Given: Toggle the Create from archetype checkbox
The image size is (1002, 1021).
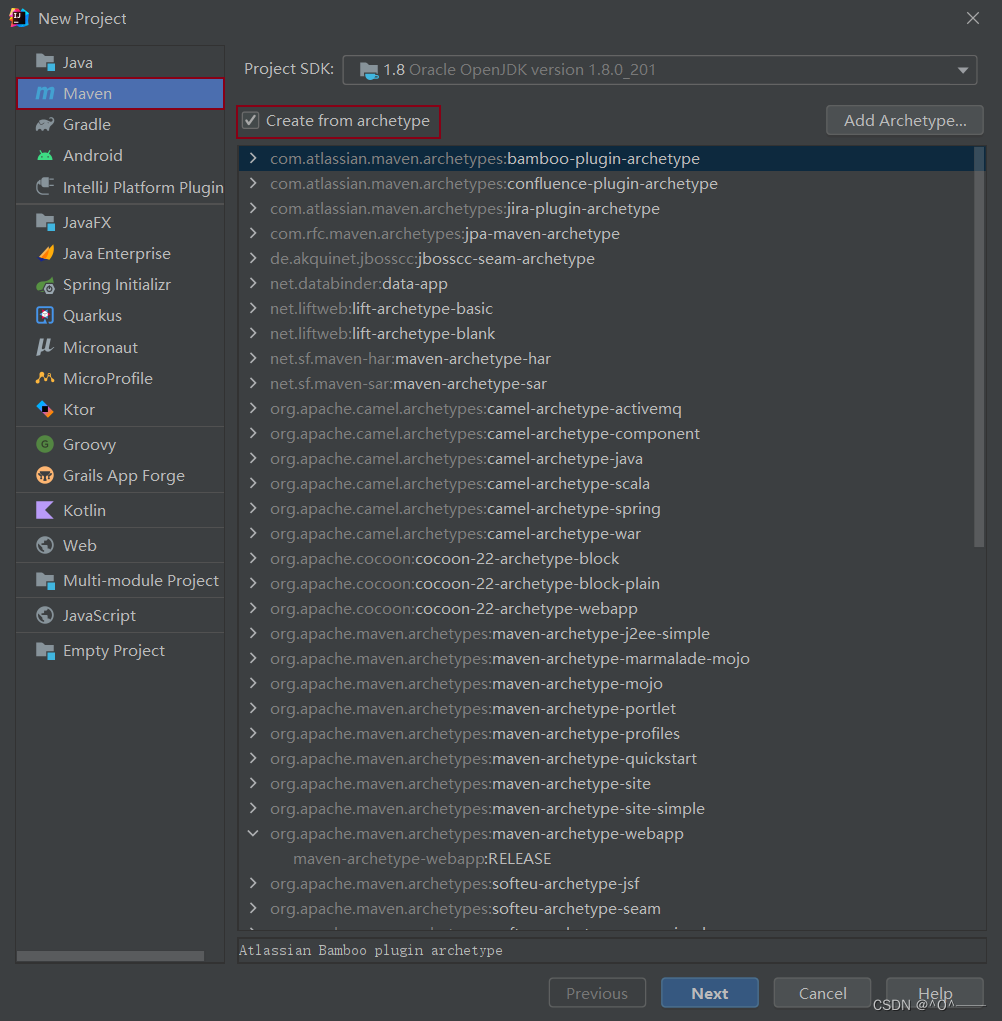Looking at the screenshot, I should point(251,120).
